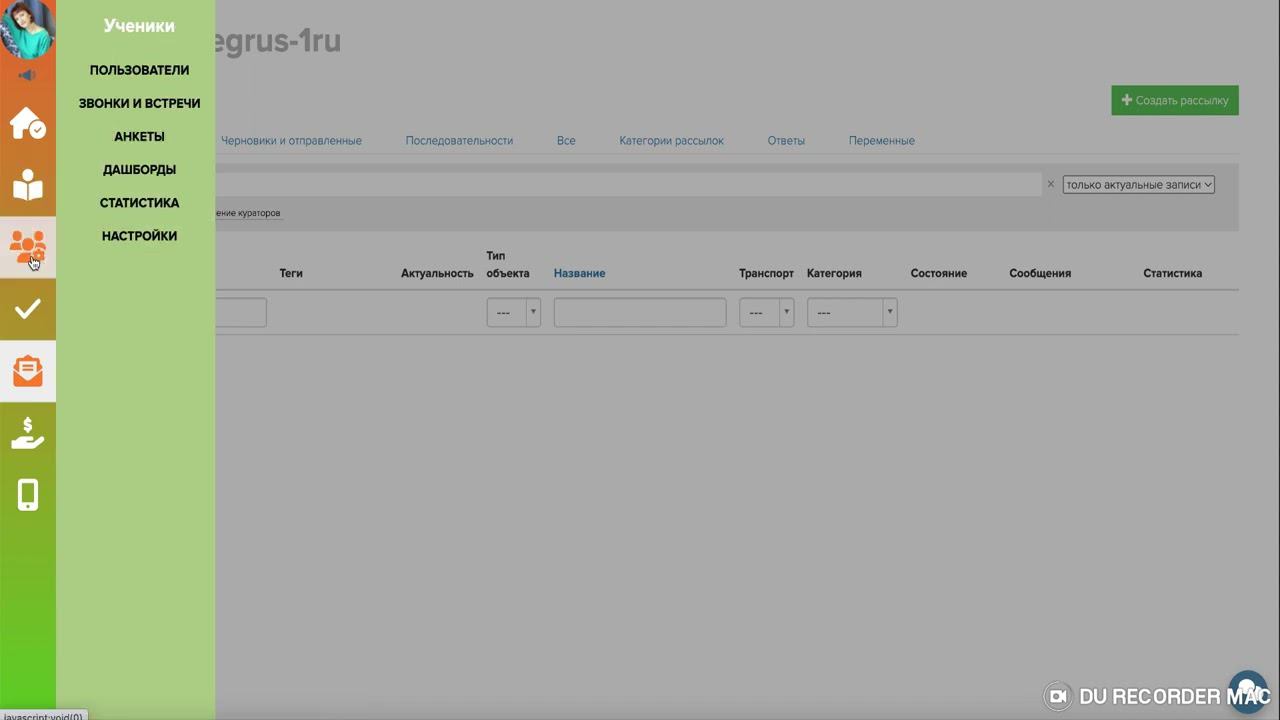
Task: Open the Категория filter dropdown
Action: pos(851,312)
